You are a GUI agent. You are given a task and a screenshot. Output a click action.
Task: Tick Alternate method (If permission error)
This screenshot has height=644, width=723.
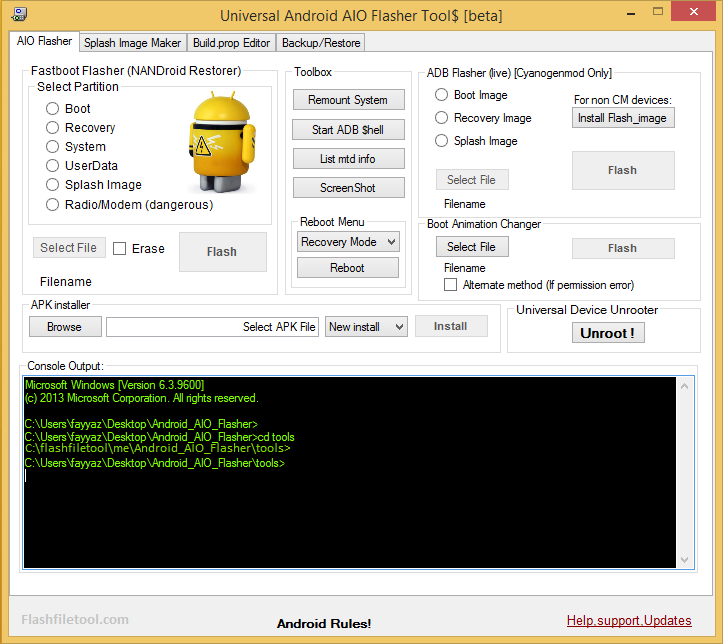[x=450, y=285]
